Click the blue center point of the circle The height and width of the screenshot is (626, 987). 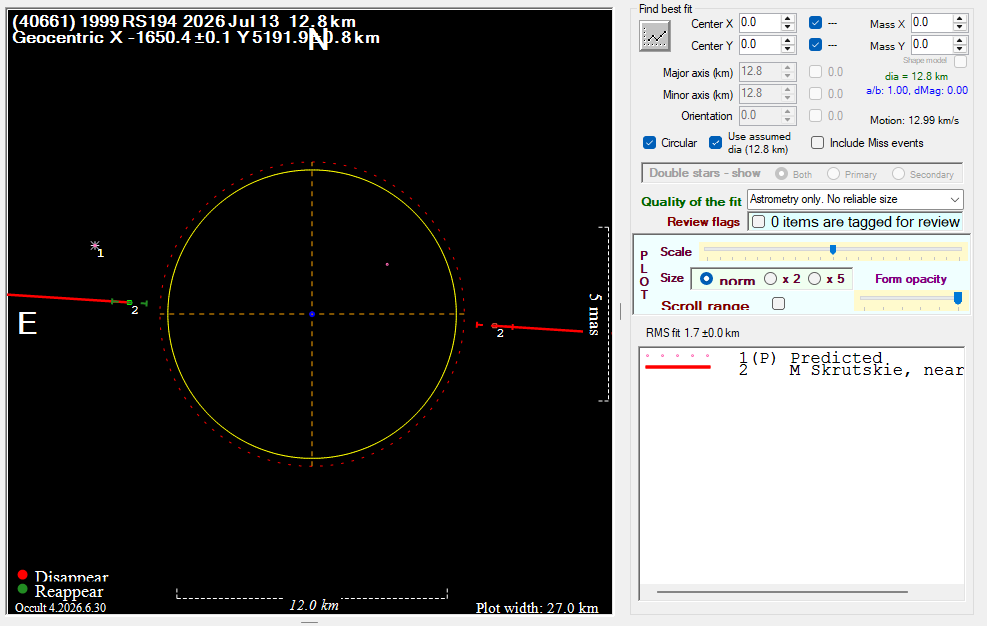312,314
